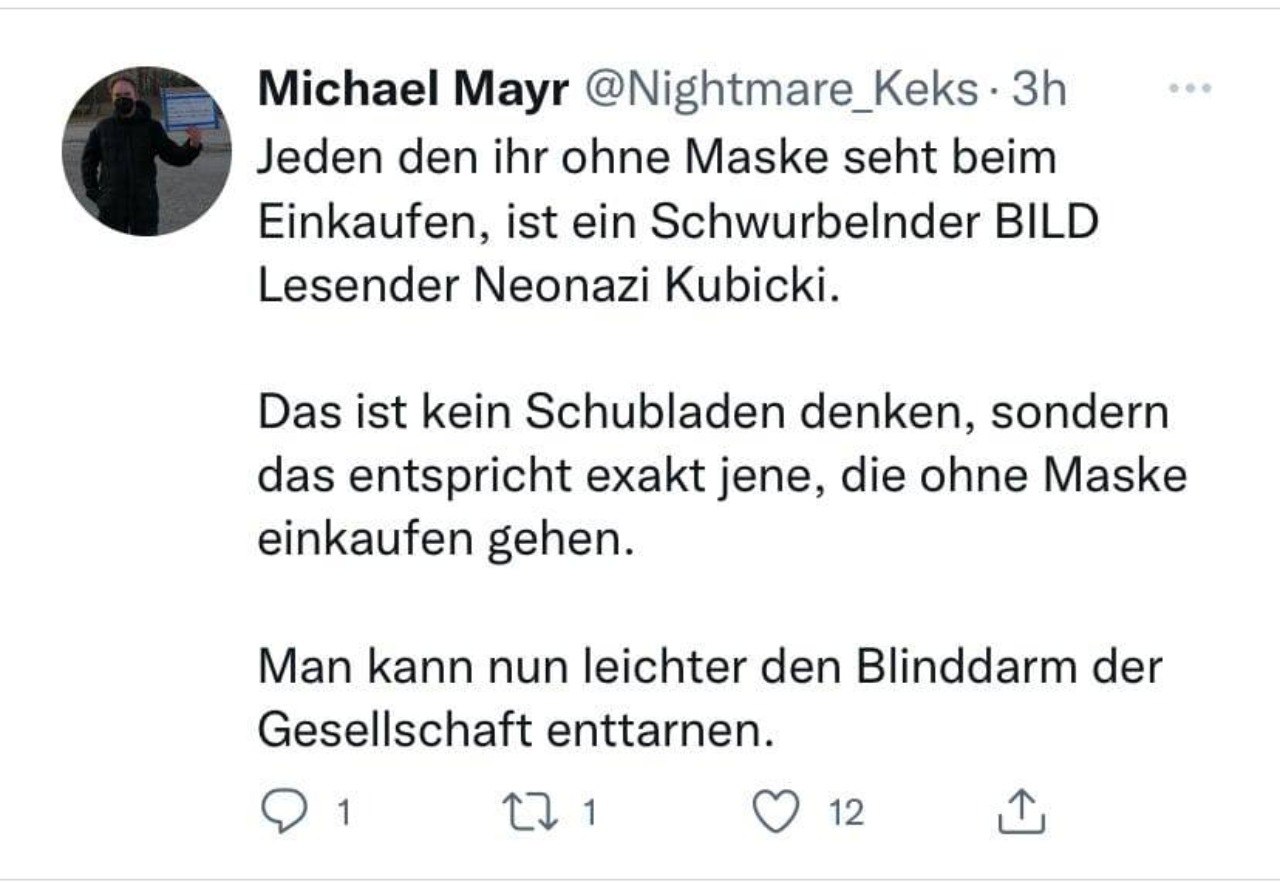Click the reply count of 1

pyautogui.click(x=342, y=814)
